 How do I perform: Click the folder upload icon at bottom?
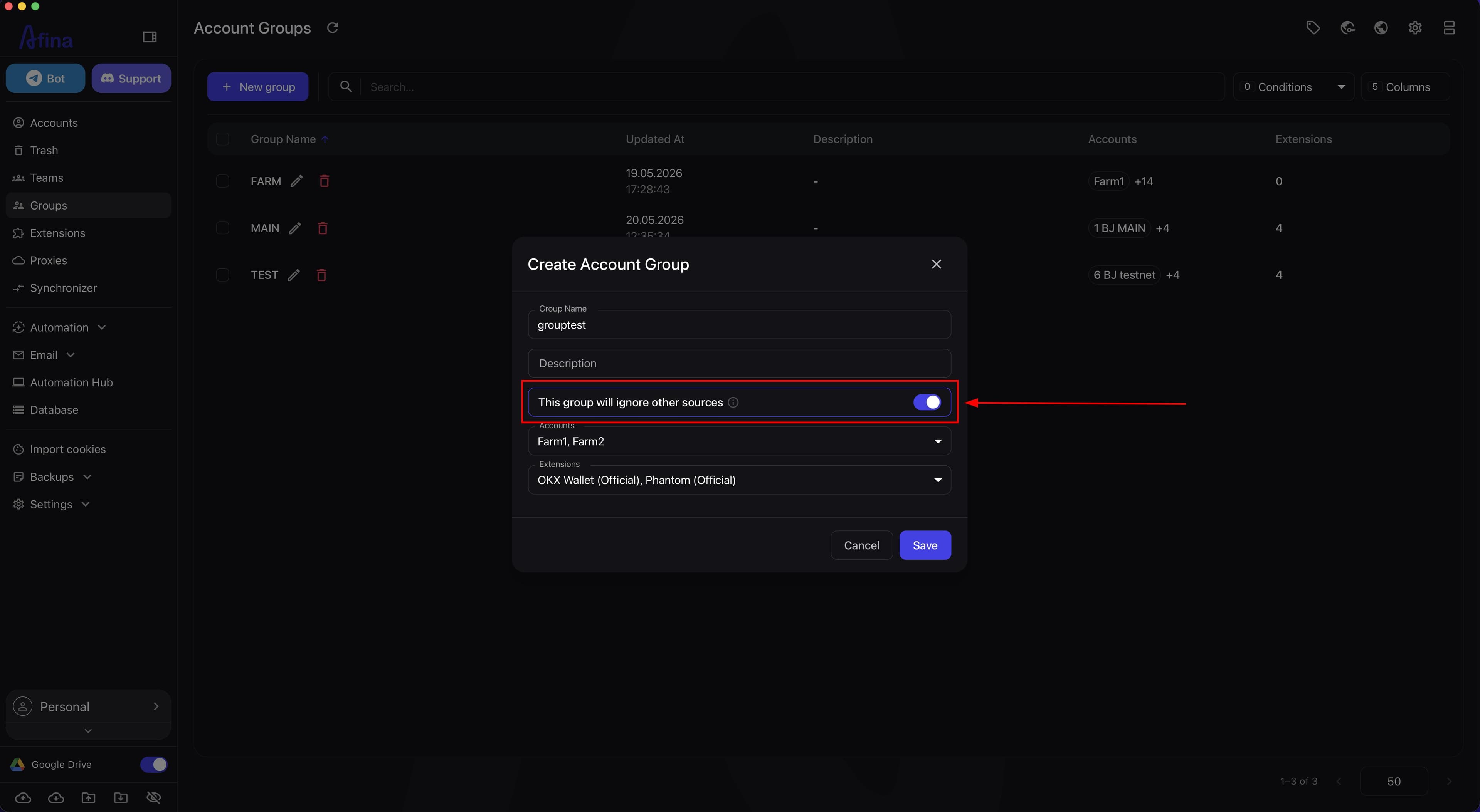[89, 798]
